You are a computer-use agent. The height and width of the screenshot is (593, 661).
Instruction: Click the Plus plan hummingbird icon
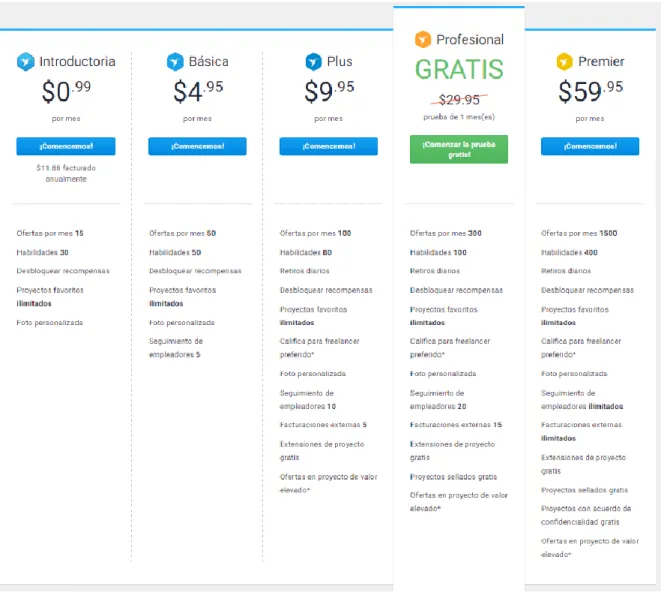[313, 62]
